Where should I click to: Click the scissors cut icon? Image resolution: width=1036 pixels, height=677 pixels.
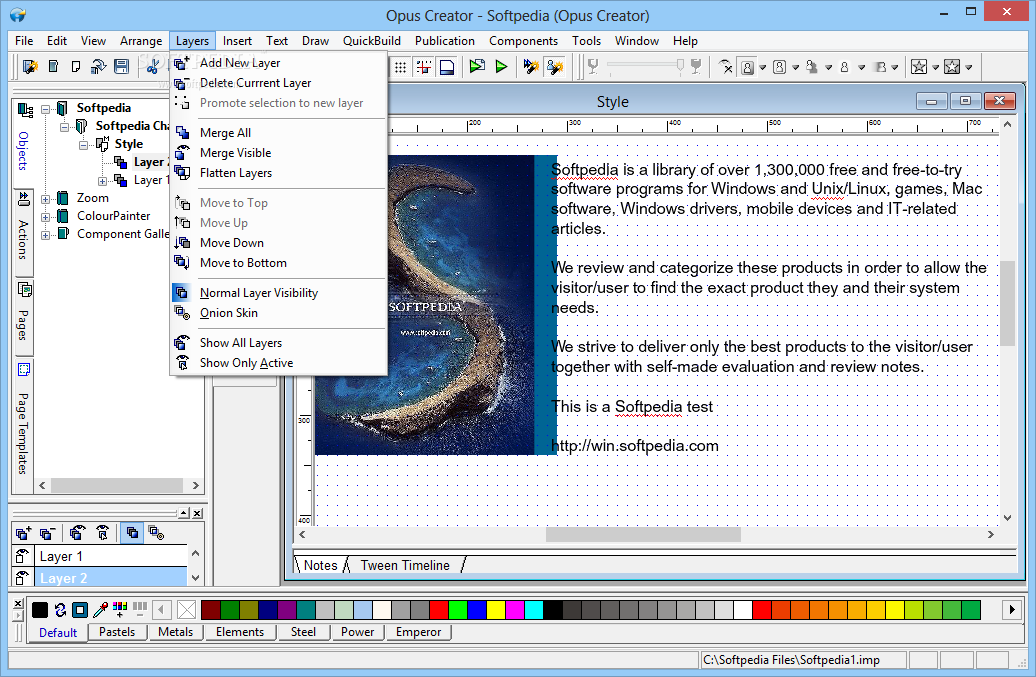point(153,67)
